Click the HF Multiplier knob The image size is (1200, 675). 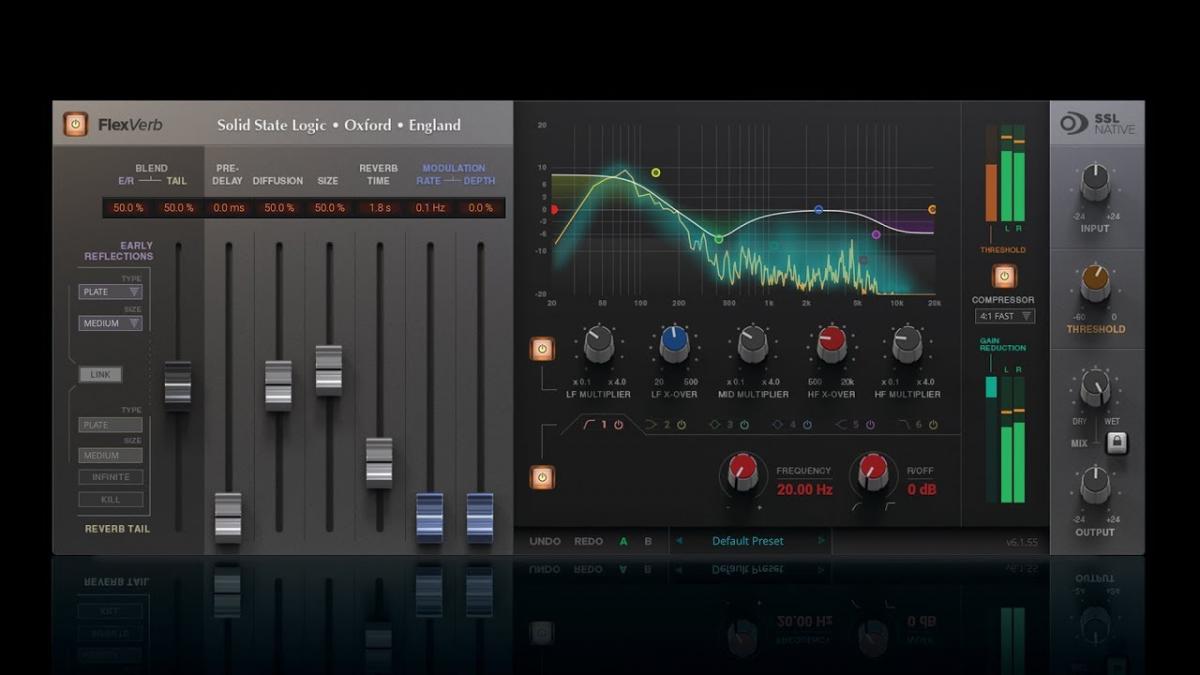pos(907,345)
